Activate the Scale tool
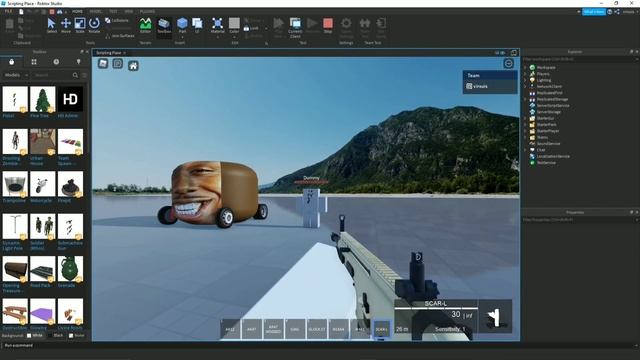Image resolution: width=640 pixels, height=360 pixels. click(80, 25)
